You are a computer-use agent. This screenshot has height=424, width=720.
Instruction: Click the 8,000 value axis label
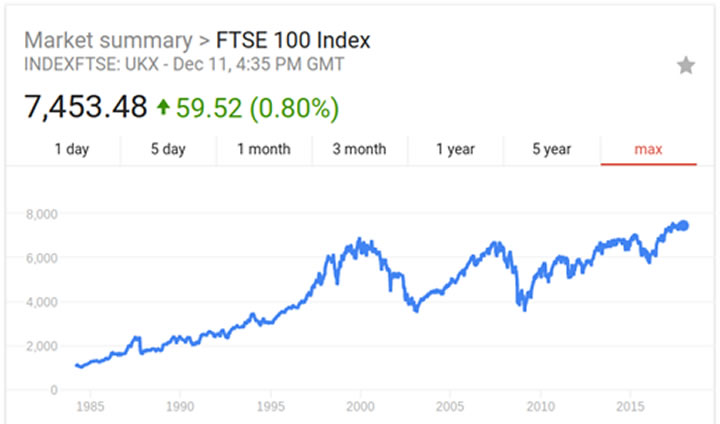point(40,214)
